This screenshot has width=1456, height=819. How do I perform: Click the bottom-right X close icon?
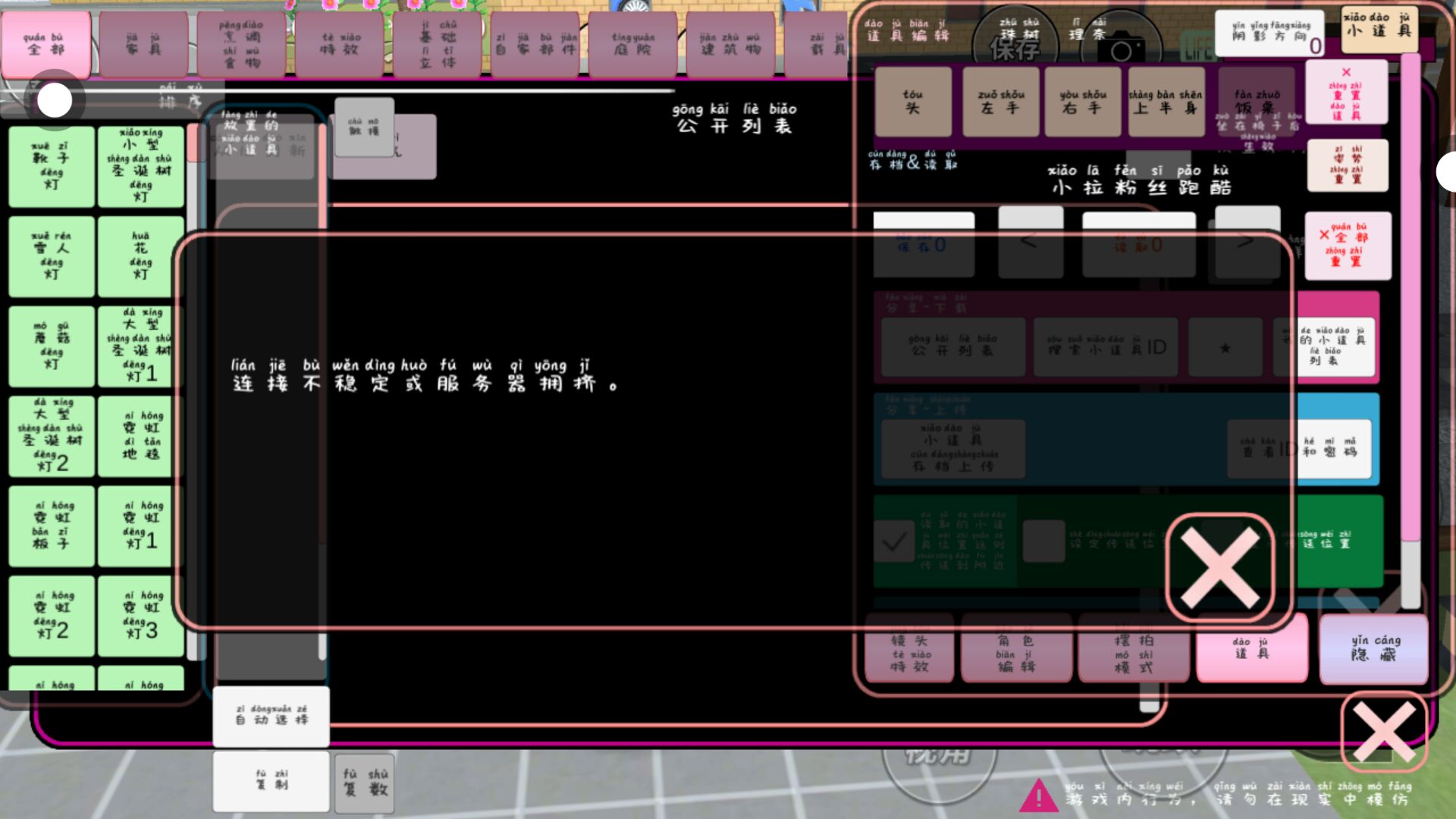tap(1383, 732)
